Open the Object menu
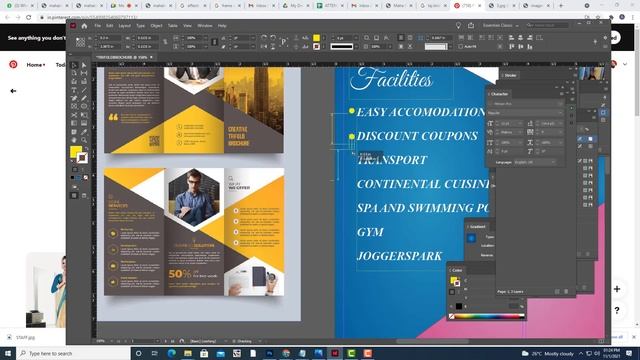The height and width of the screenshot is (360, 640). click(156, 26)
